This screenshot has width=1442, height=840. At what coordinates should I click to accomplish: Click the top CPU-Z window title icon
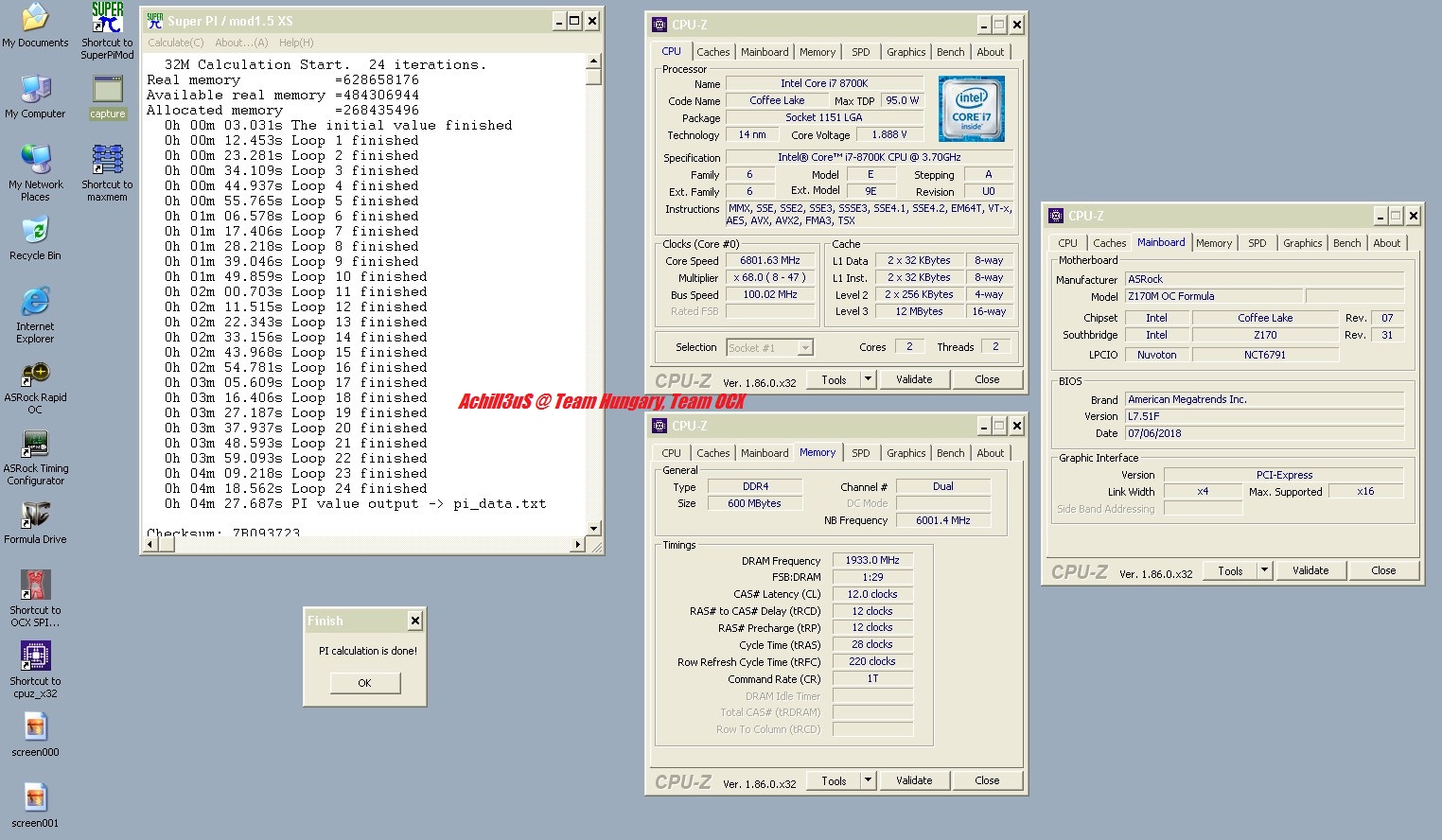coord(659,25)
